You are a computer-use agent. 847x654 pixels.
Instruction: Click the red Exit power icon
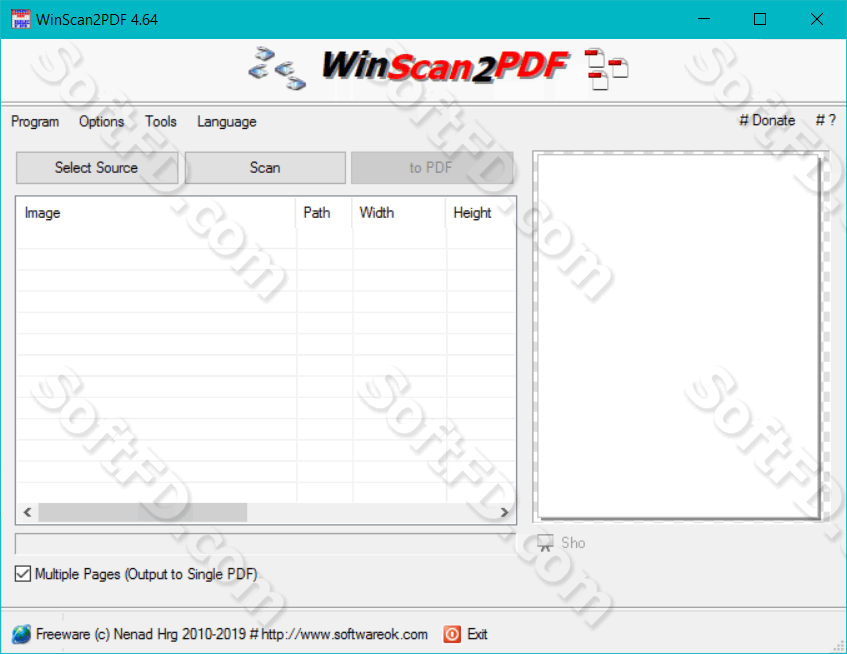452,634
